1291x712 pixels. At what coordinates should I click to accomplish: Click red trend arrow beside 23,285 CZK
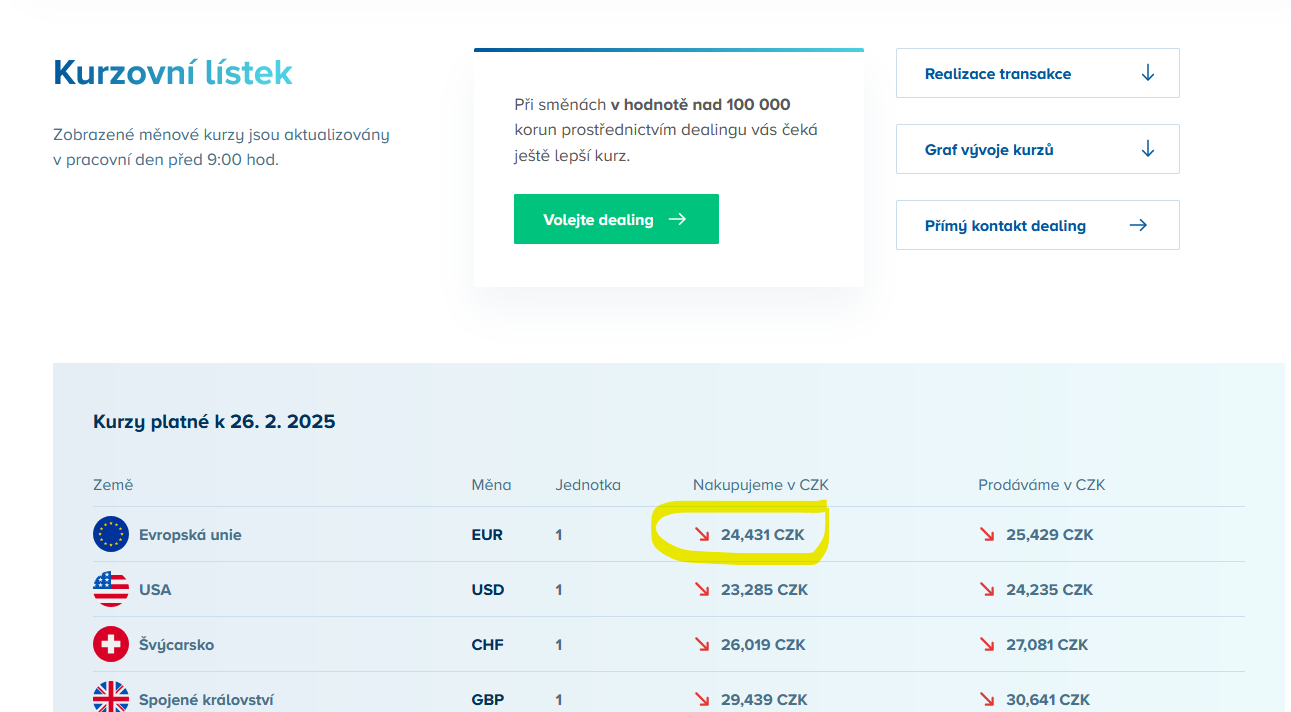(x=702, y=590)
